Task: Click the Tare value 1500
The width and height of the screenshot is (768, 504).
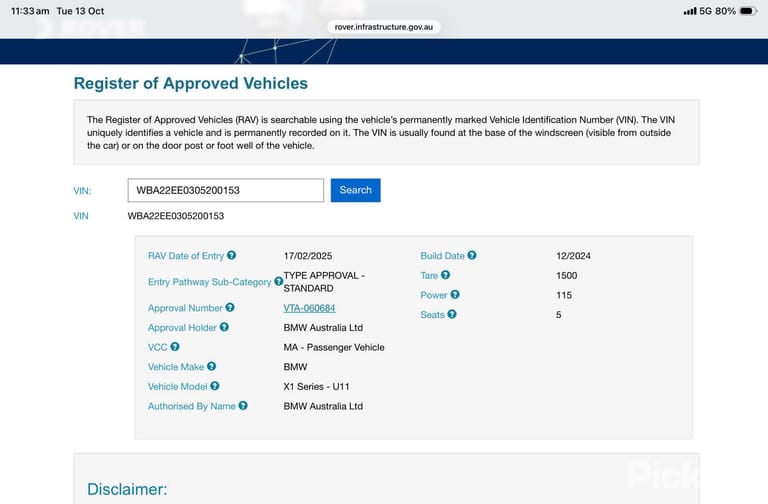Action: [566, 275]
